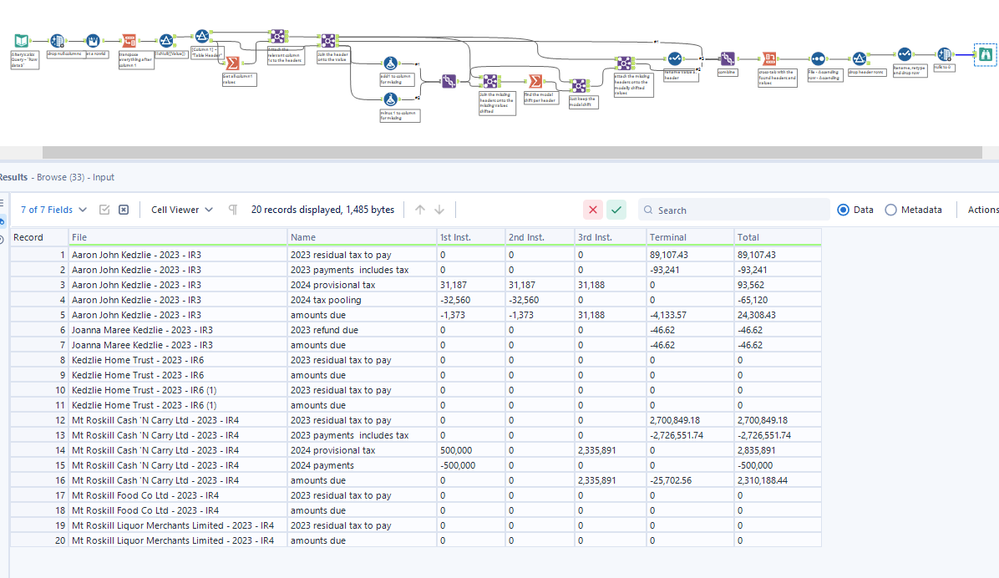
Task: Select the 'attach the missing headers' Join tool
Action: point(624,63)
